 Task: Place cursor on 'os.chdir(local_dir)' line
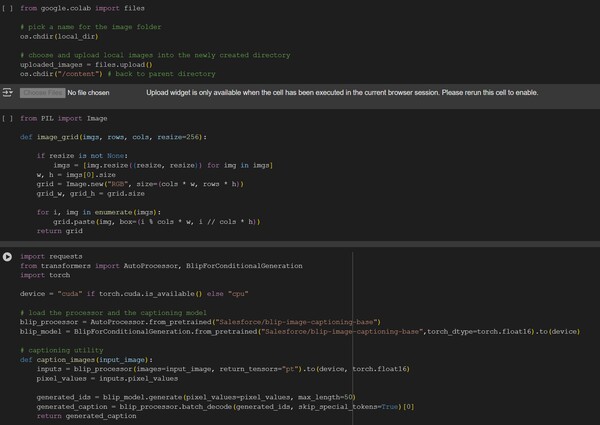tap(59, 35)
